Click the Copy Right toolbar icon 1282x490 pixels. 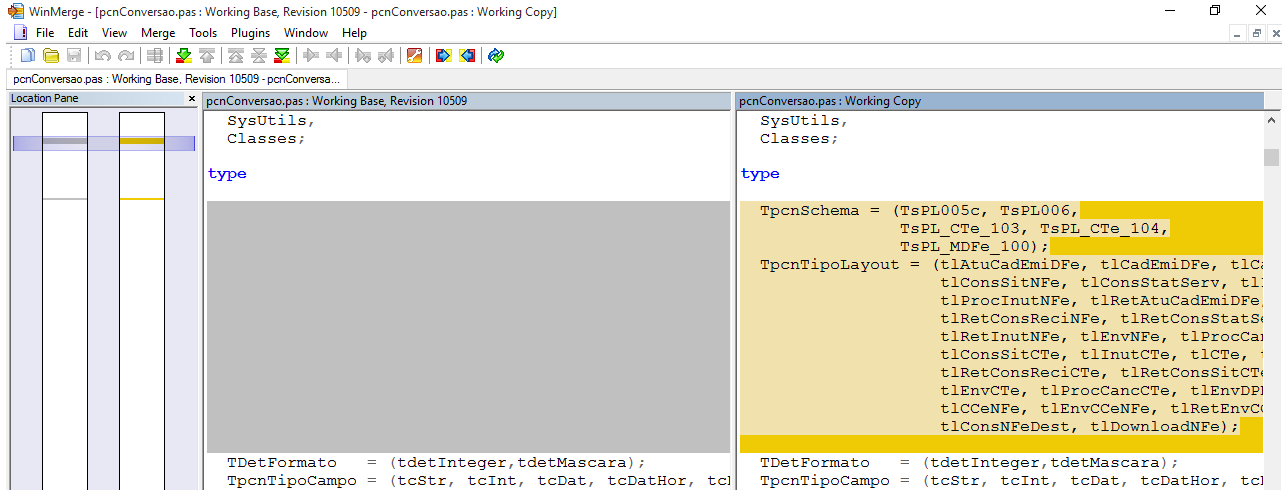click(311, 55)
